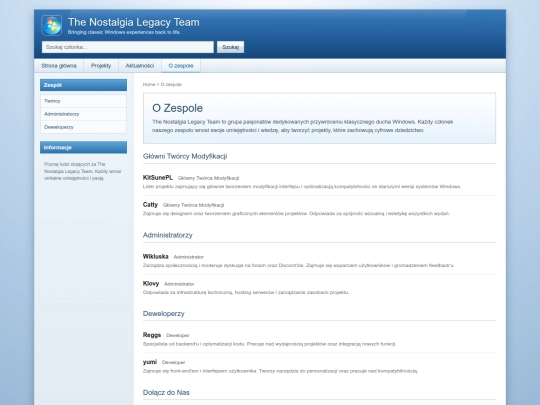Click the Administrator role label beside Klovy
540x405 pixels.
[179, 284]
